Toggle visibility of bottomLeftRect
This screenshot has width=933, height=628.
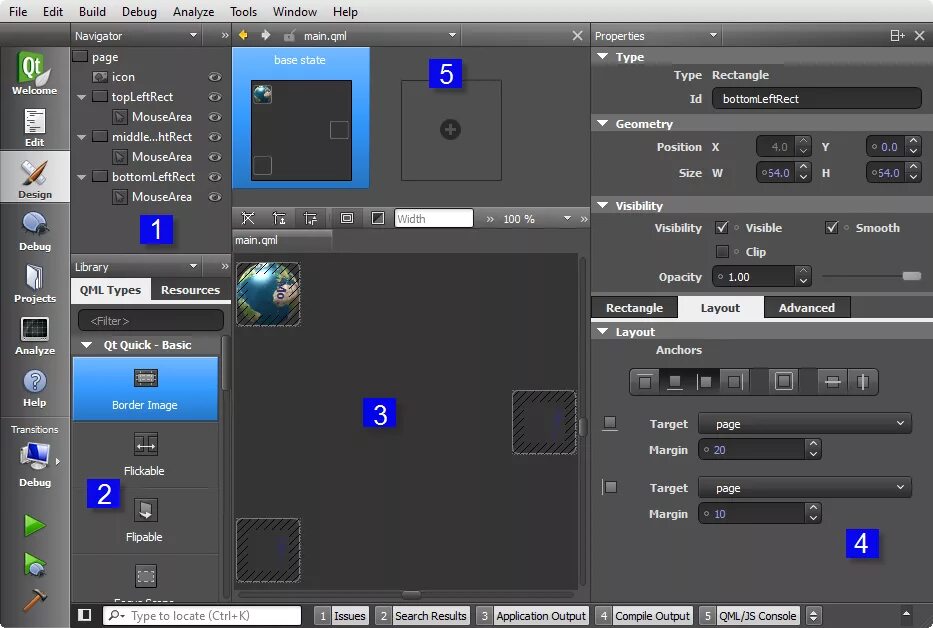(215, 177)
